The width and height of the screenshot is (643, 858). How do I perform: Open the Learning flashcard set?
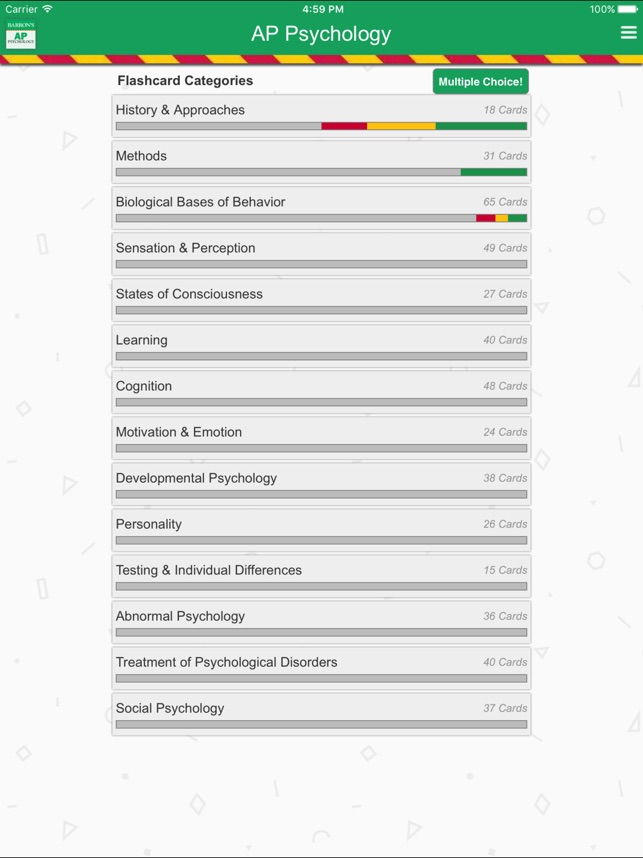(321, 346)
